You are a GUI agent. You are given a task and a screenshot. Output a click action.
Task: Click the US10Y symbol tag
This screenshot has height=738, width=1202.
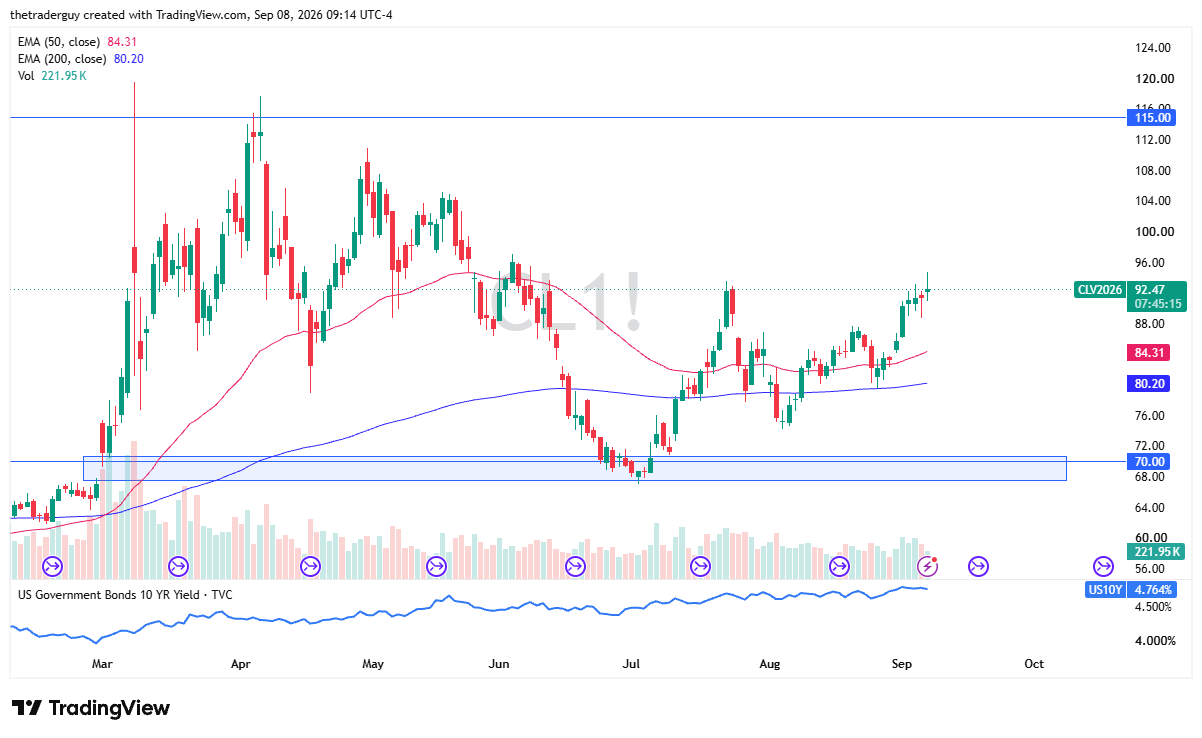point(1104,589)
